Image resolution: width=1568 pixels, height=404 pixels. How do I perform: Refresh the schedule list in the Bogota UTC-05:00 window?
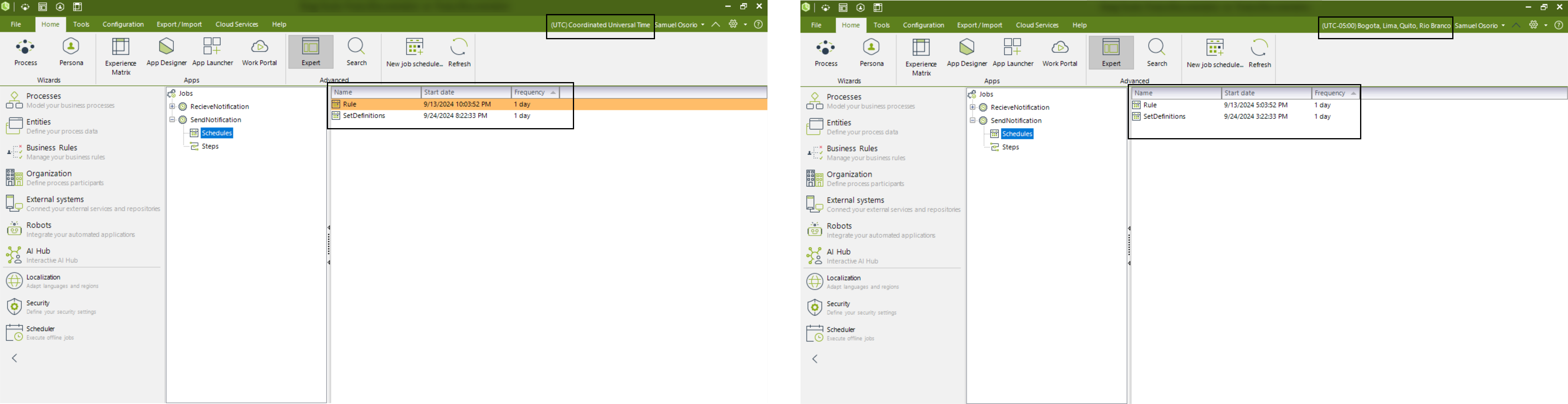pyautogui.click(x=1260, y=53)
